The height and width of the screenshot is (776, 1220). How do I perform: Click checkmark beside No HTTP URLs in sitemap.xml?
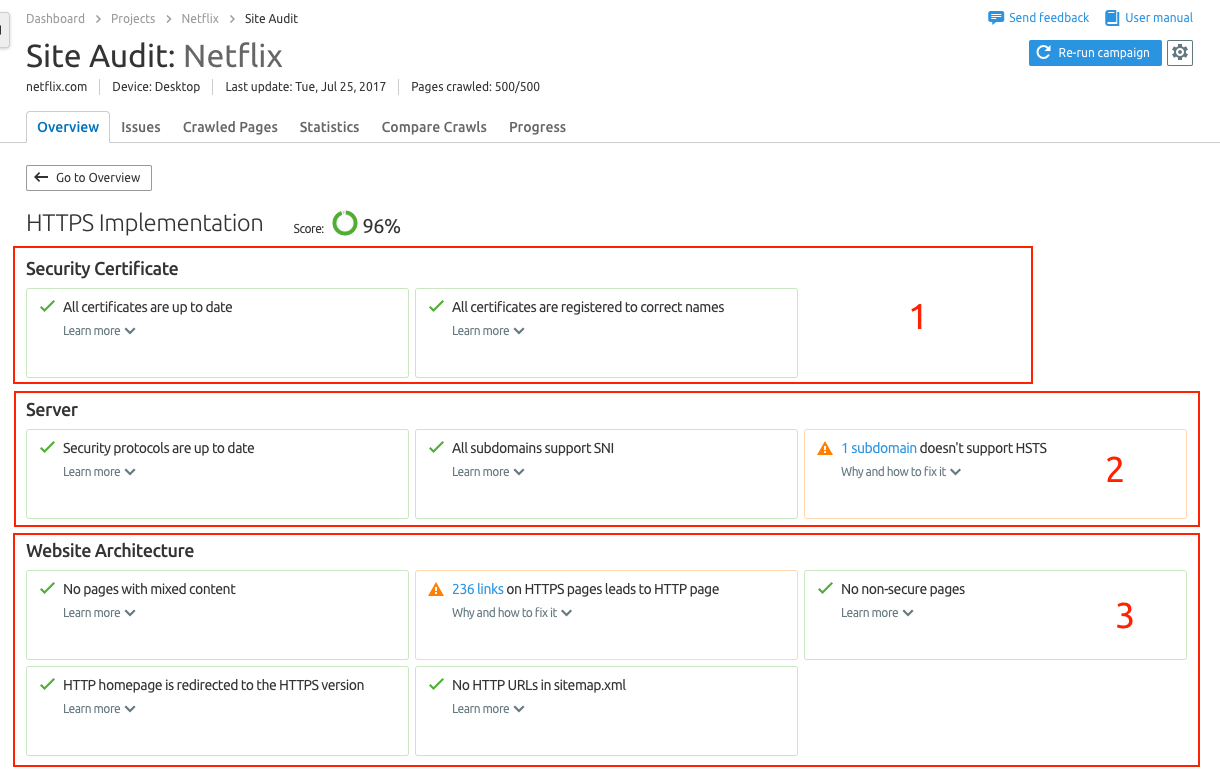(435, 685)
